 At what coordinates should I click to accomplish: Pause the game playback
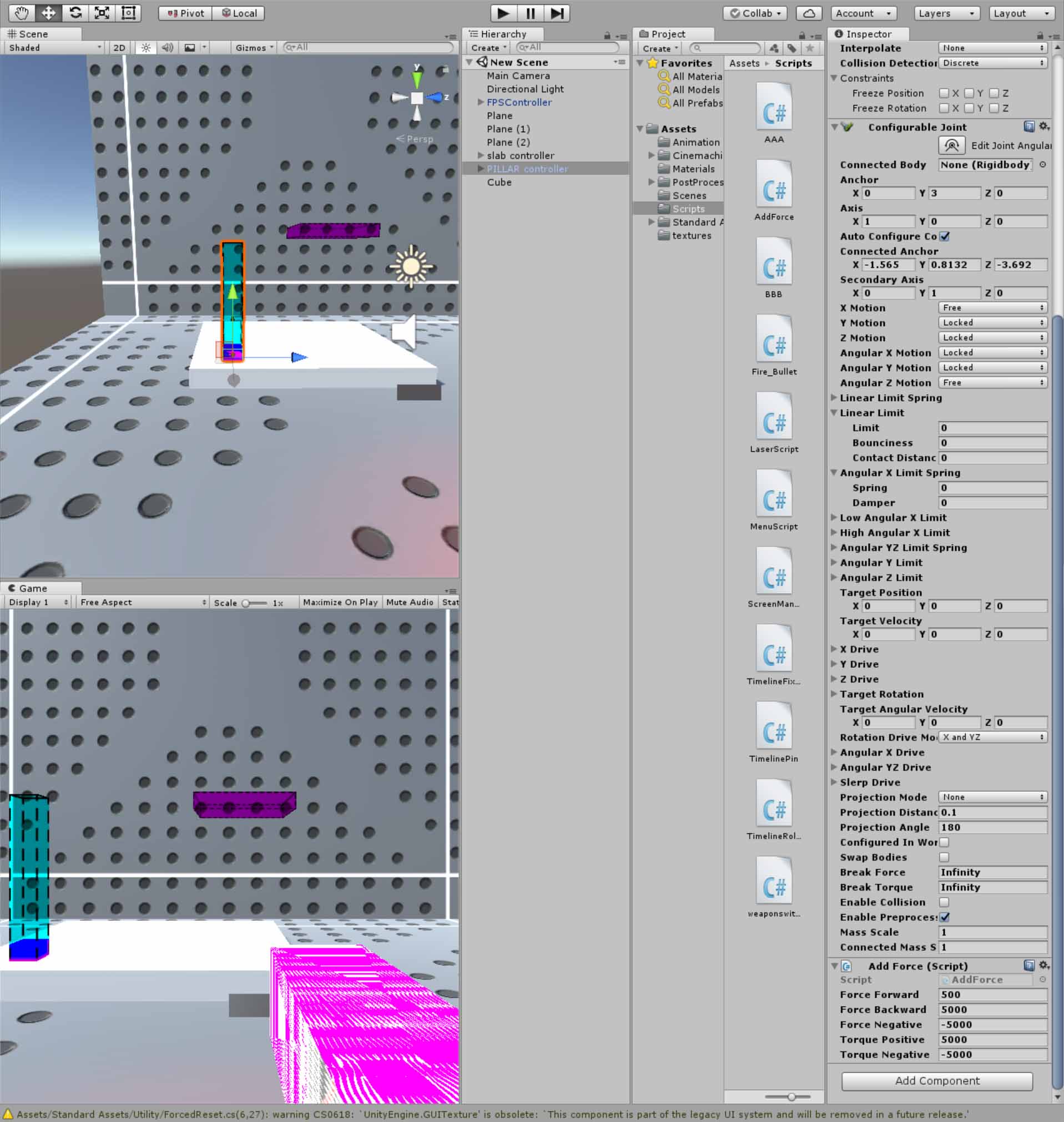(530, 13)
